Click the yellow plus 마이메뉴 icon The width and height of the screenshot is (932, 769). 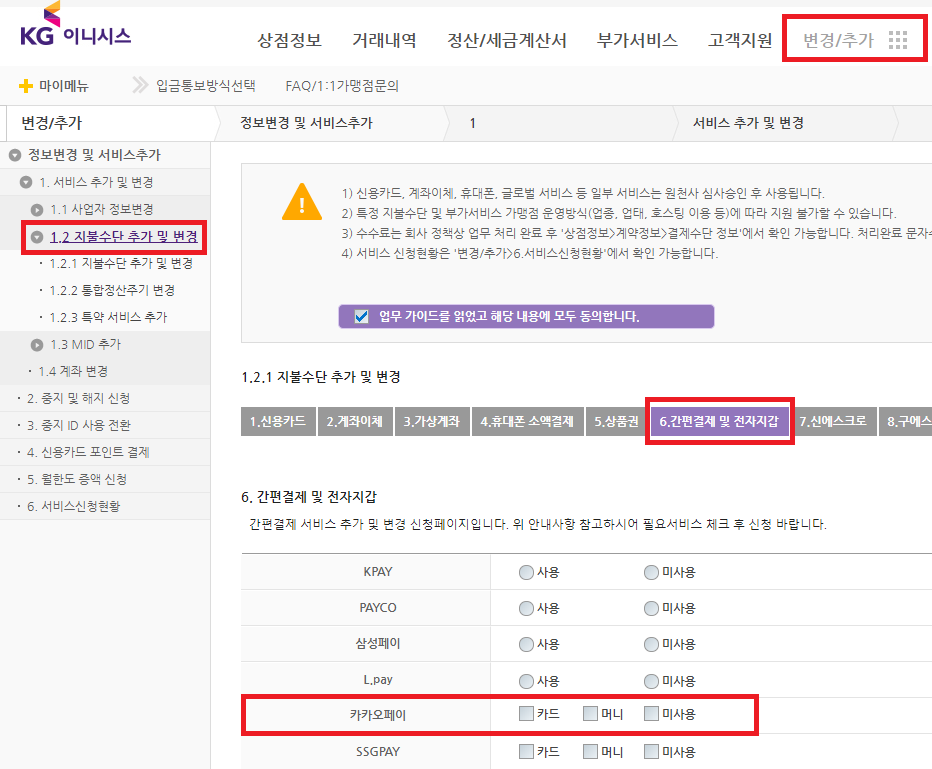pyautogui.click(x=26, y=86)
